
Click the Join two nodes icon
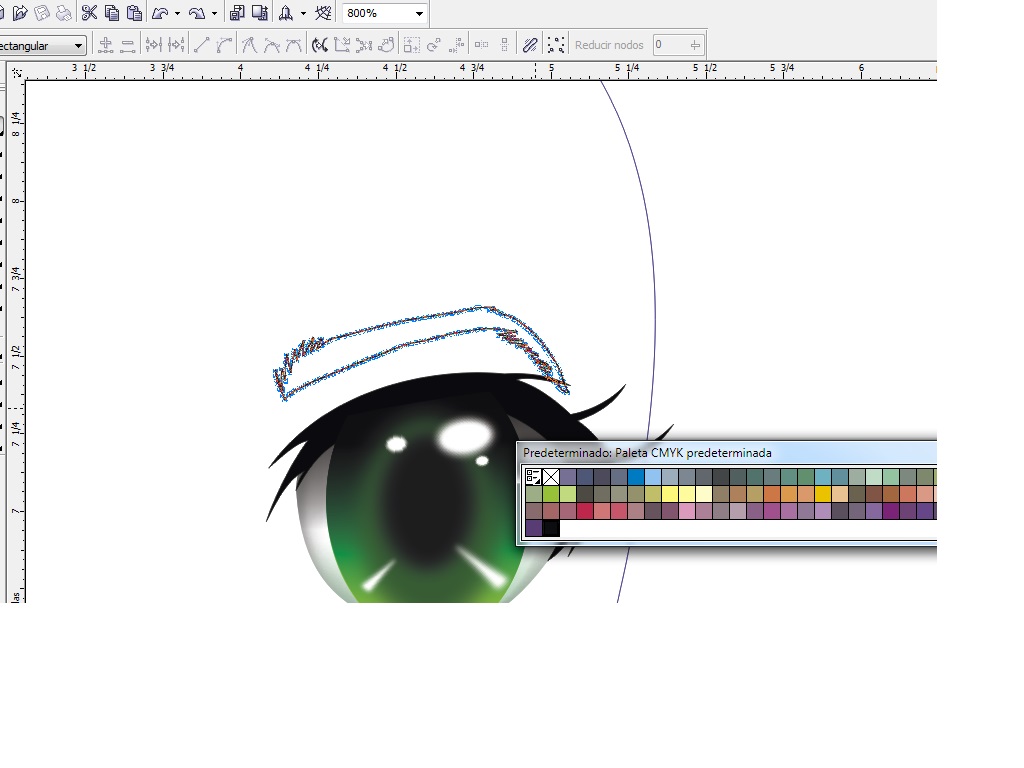click(153, 45)
